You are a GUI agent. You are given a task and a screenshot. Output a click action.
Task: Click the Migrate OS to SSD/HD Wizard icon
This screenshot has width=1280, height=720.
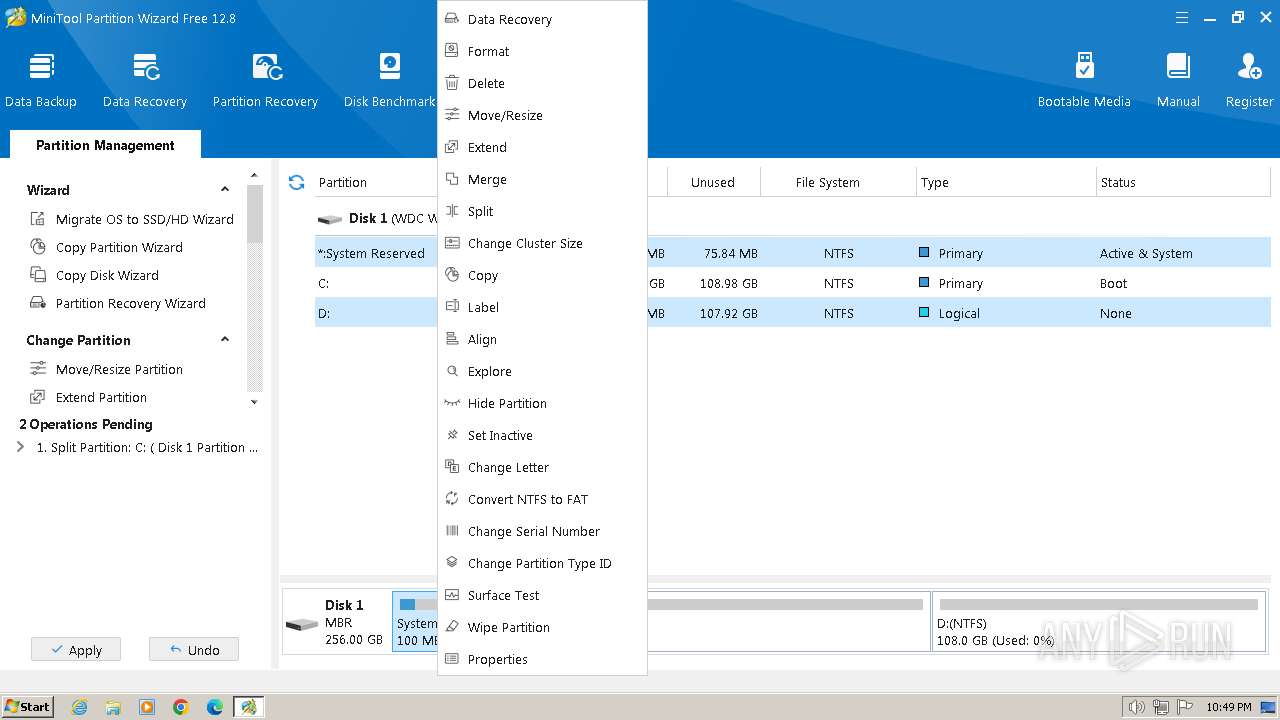(x=38, y=219)
